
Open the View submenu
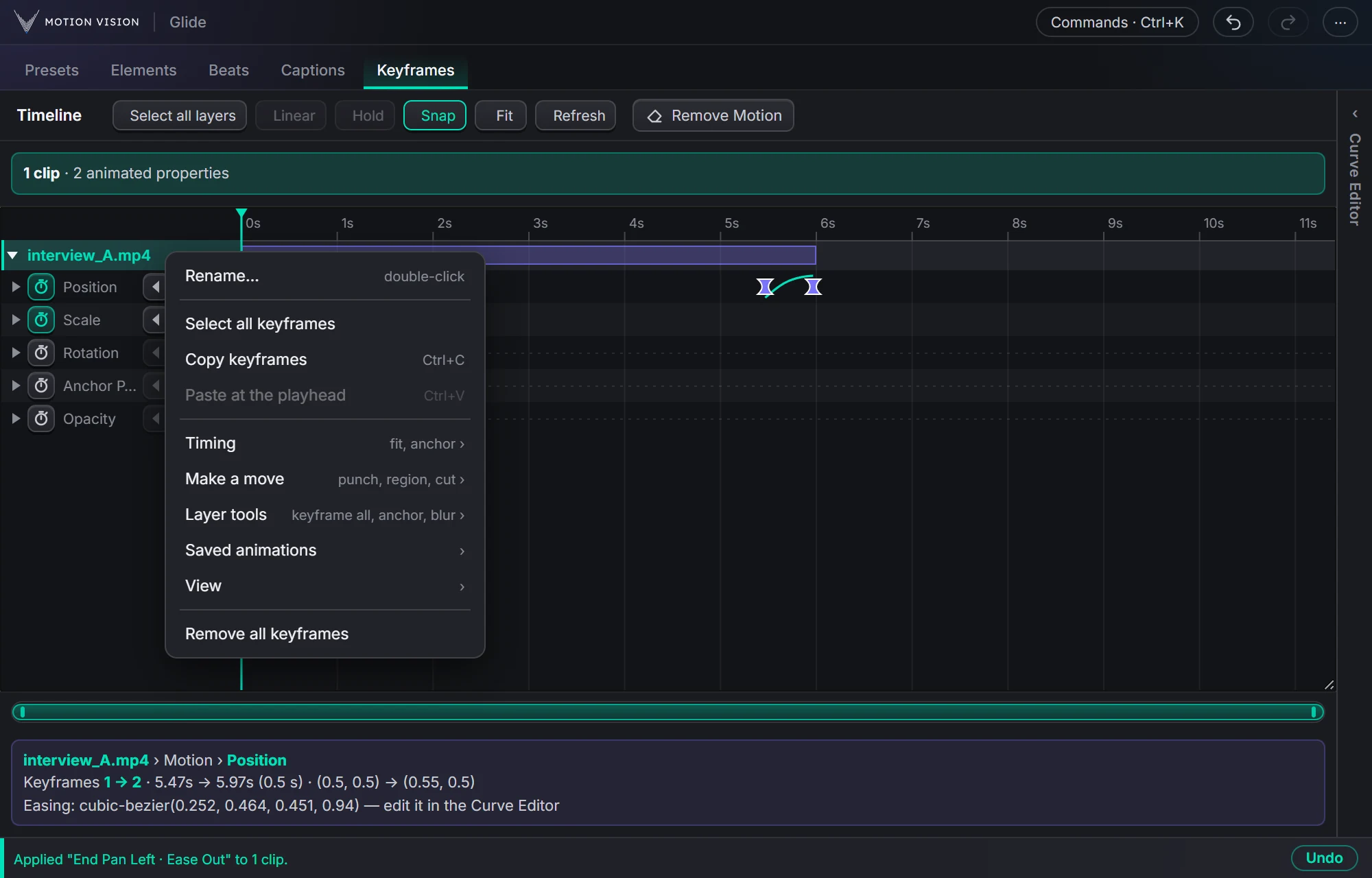pos(325,586)
